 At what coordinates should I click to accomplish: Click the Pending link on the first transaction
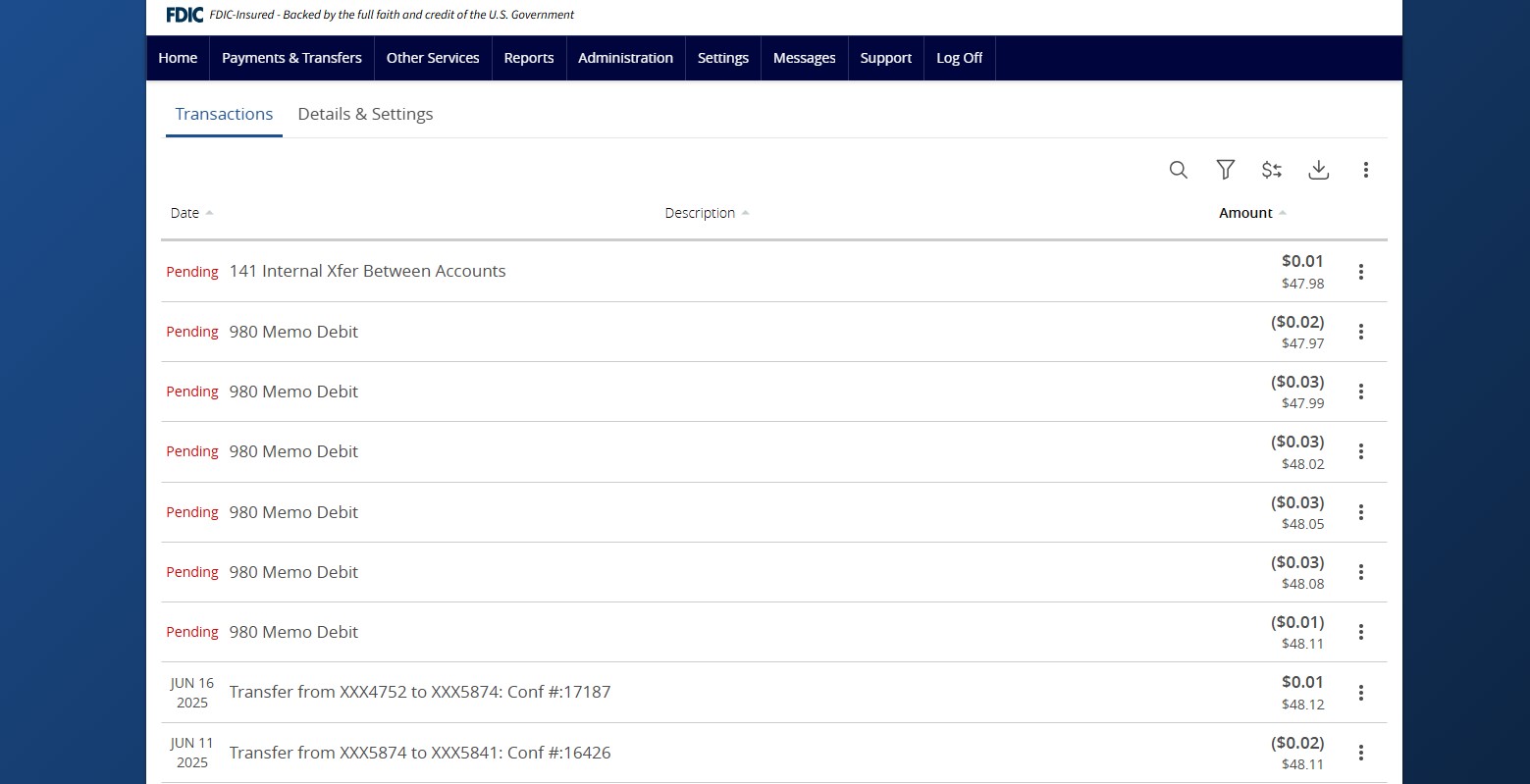191,272
